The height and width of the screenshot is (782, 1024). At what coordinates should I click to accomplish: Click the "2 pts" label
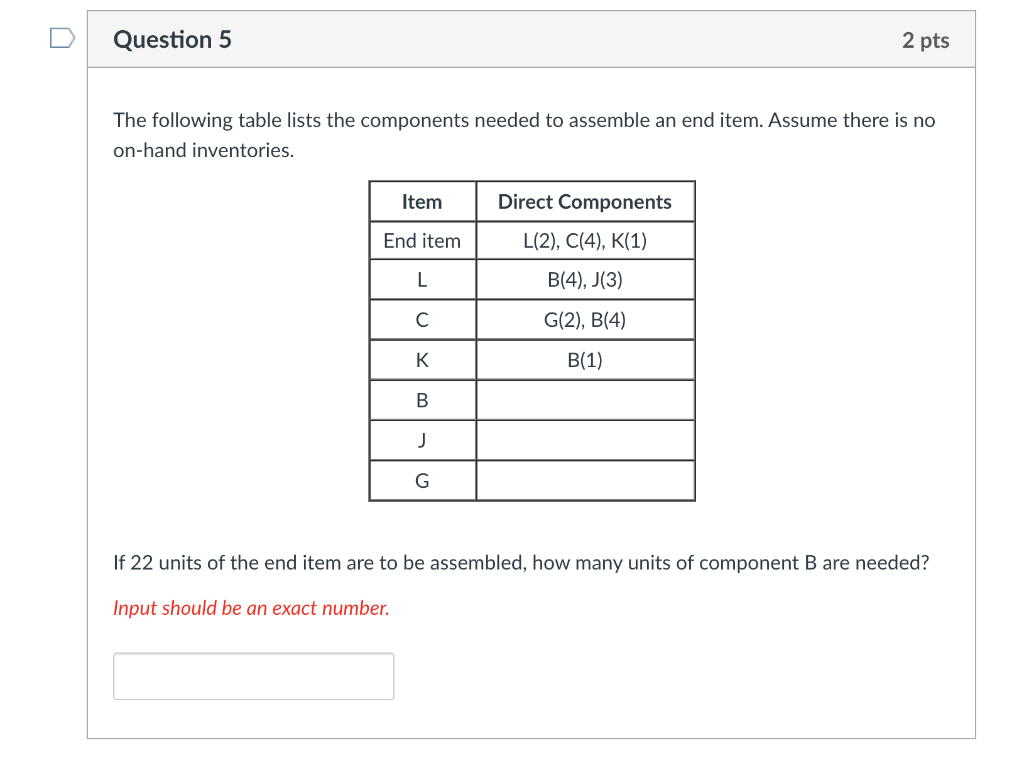(x=925, y=39)
